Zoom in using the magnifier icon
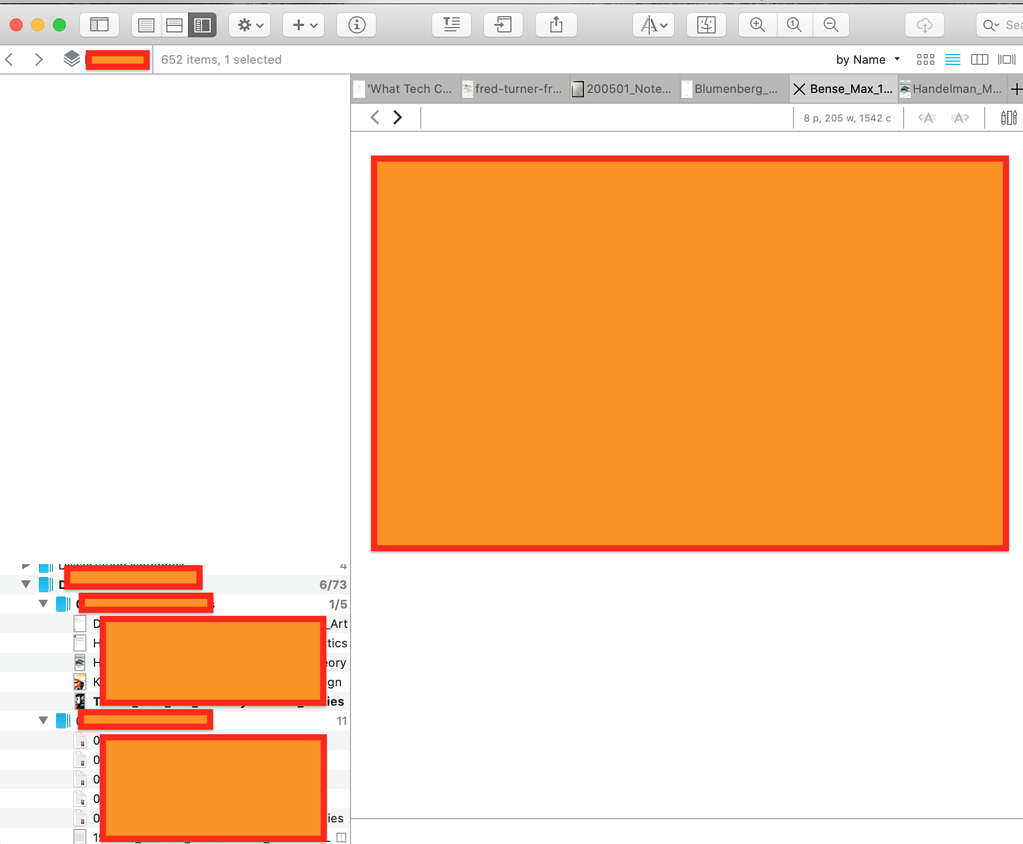The width and height of the screenshot is (1023, 844). (757, 25)
